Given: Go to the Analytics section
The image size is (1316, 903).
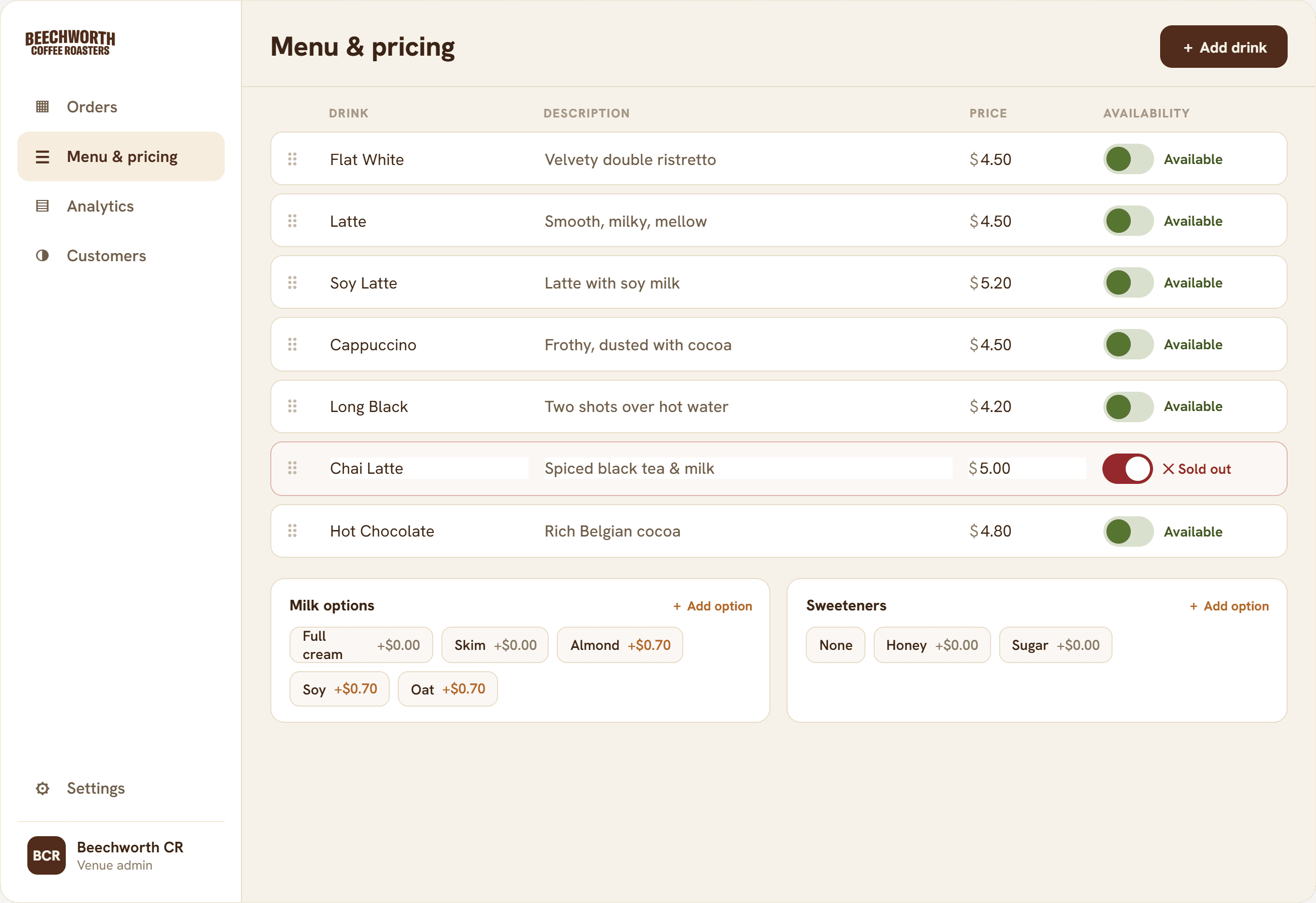Looking at the screenshot, I should coord(120,206).
